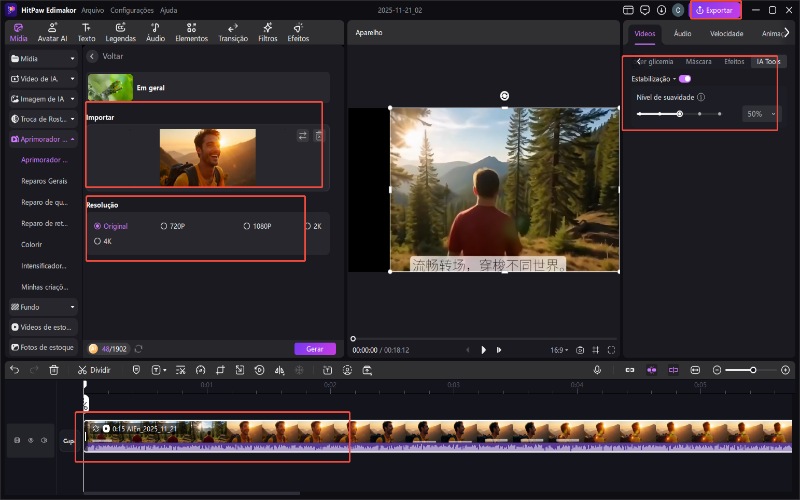Image resolution: width=800 pixels, height=500 pixels.
Task: Play the video in the preview
Action: tap(484, 350)
